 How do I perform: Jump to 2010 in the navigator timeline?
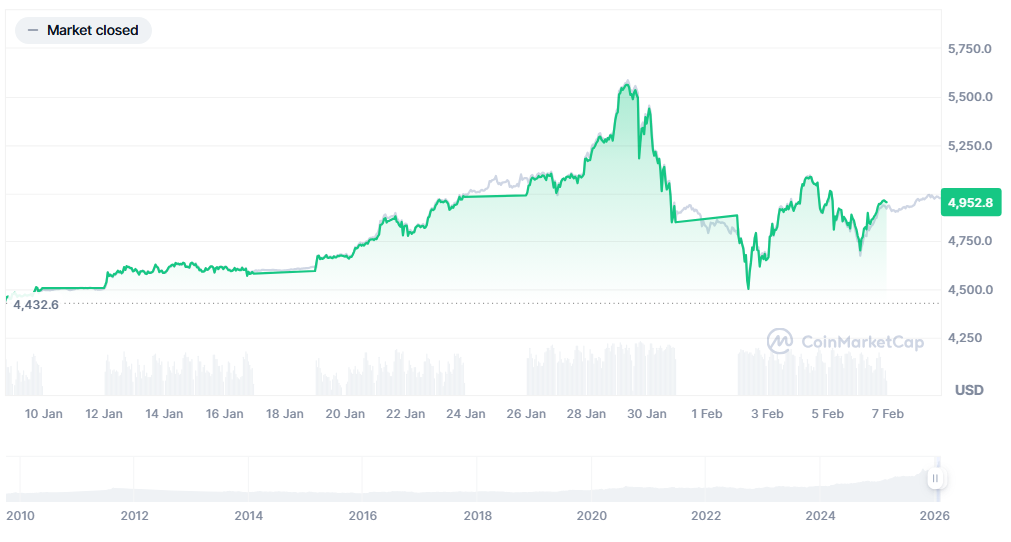click(20, 516)
